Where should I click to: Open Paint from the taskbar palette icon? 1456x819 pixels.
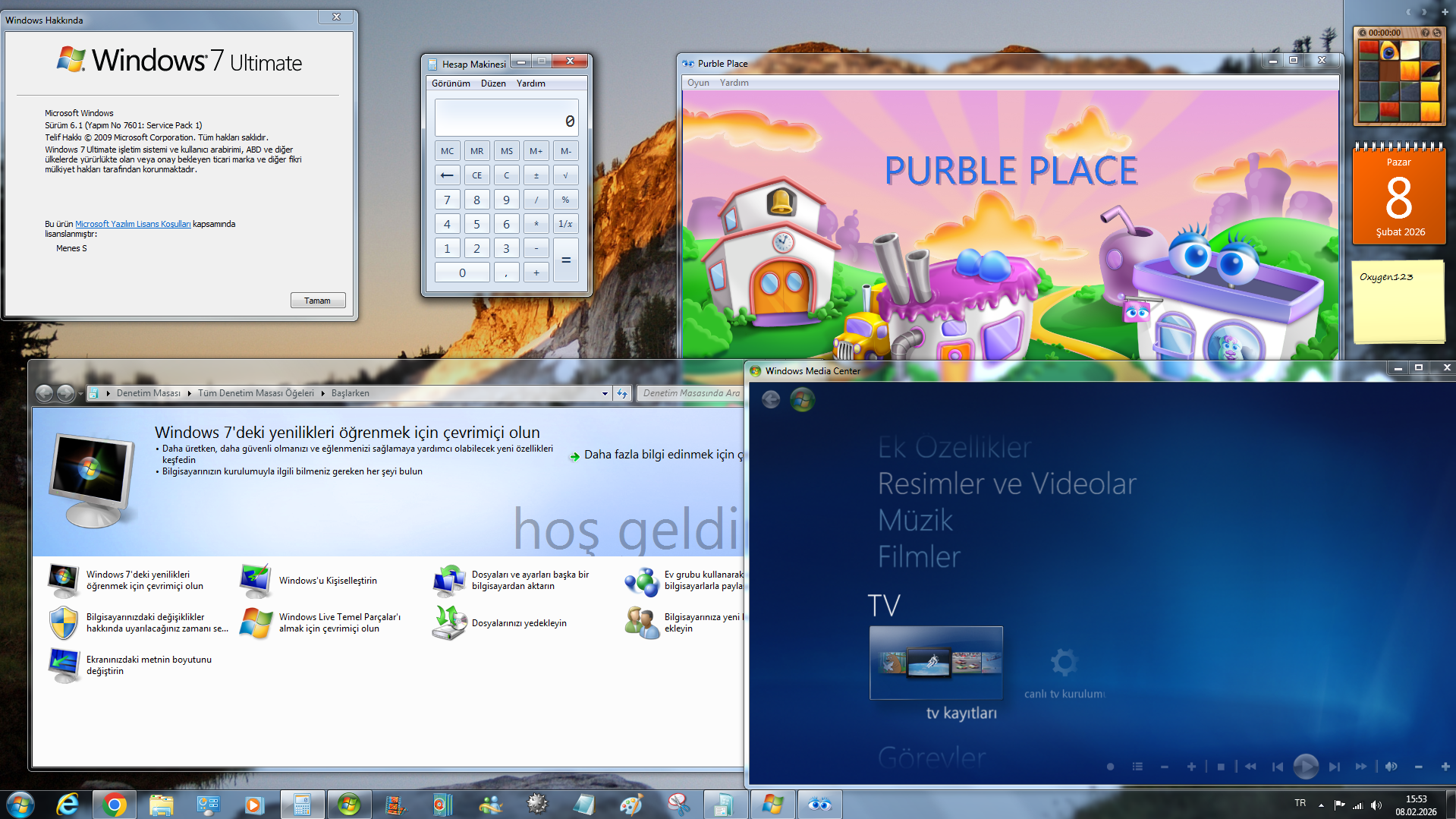pyautogui.click(x=631, y=805)
